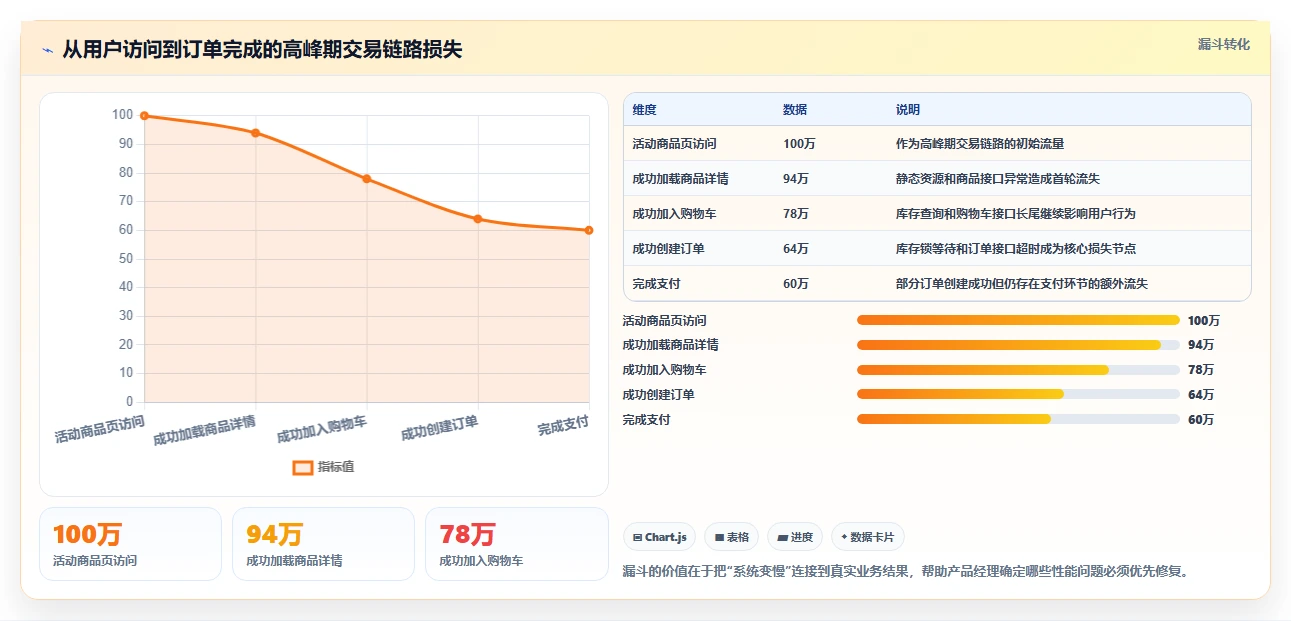Viewport: 1291px width, 621px height.
Task: Click the 64万 value beside its progress bar
Action: [x=1201, y=395]
